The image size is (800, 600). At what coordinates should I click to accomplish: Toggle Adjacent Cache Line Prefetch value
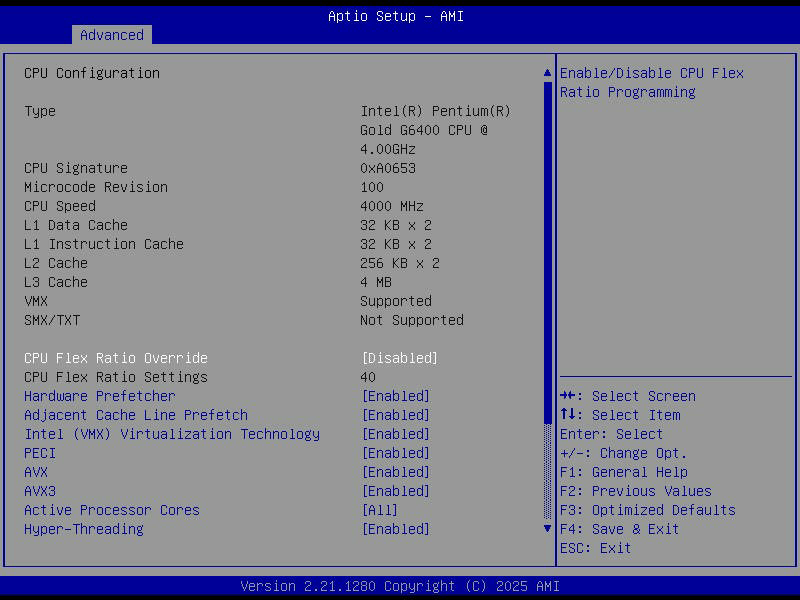[x=395, y=415]
